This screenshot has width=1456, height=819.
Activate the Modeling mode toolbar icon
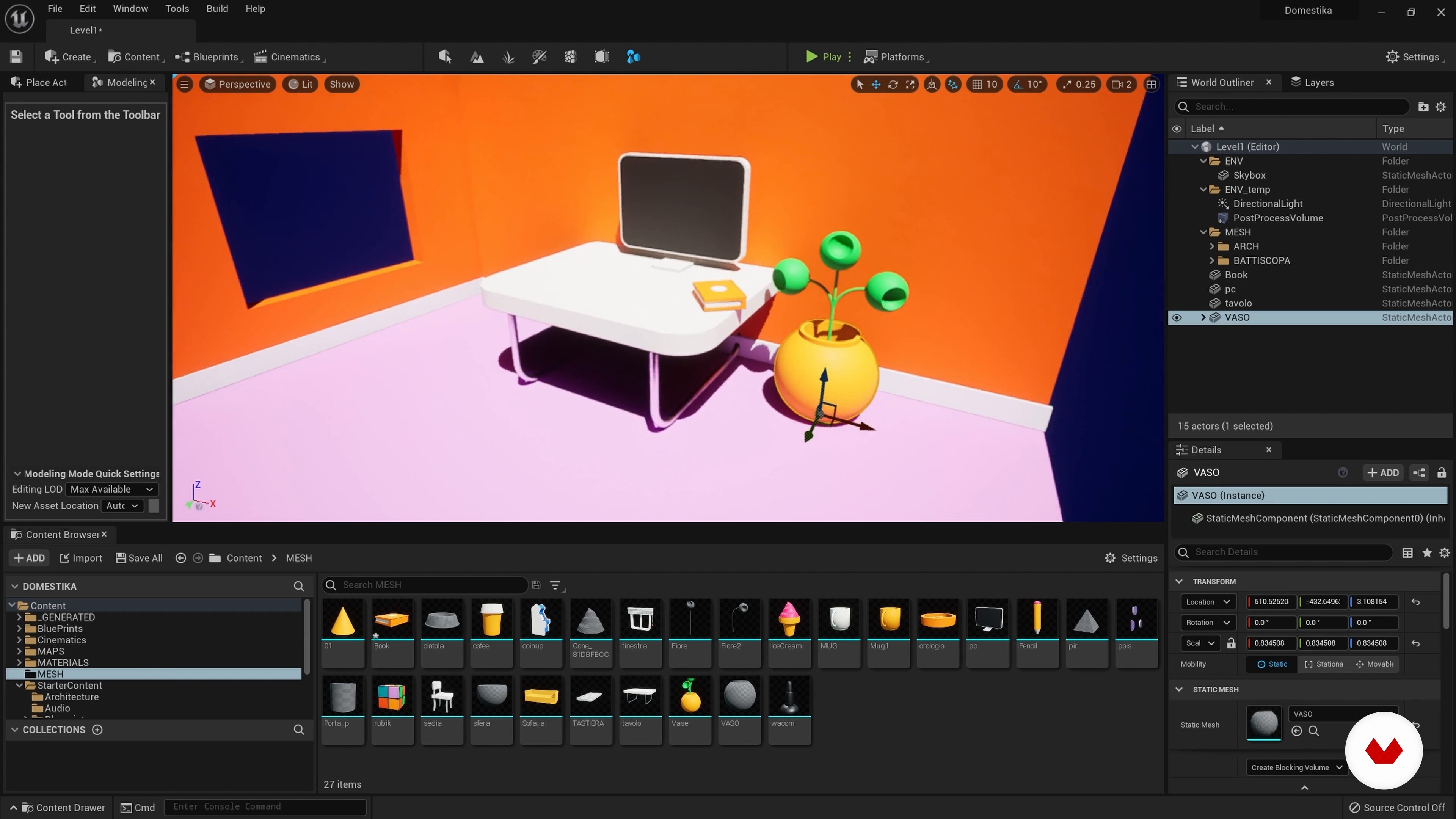coord(633,56)
